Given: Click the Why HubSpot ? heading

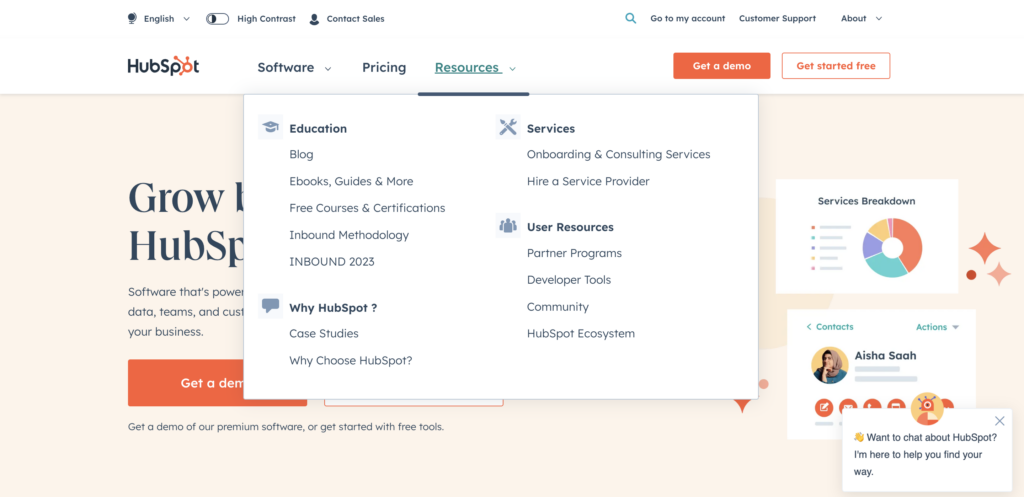Looking at the screenshot, I should [333, 308].
